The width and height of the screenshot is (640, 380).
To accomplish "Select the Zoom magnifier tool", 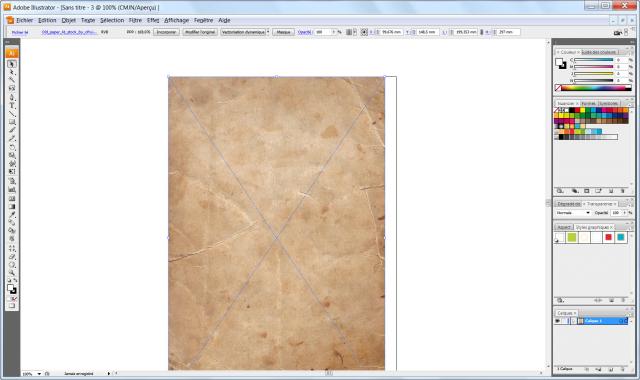I will tap(12, 273).
